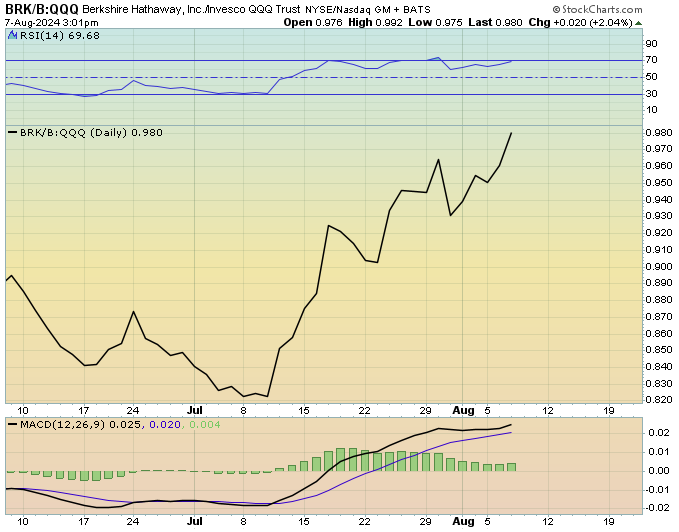Image resolution: width=679 pixels, height=532 pixels.
Task: Click the Aug date label under the MACD panel
Action: 463,522
